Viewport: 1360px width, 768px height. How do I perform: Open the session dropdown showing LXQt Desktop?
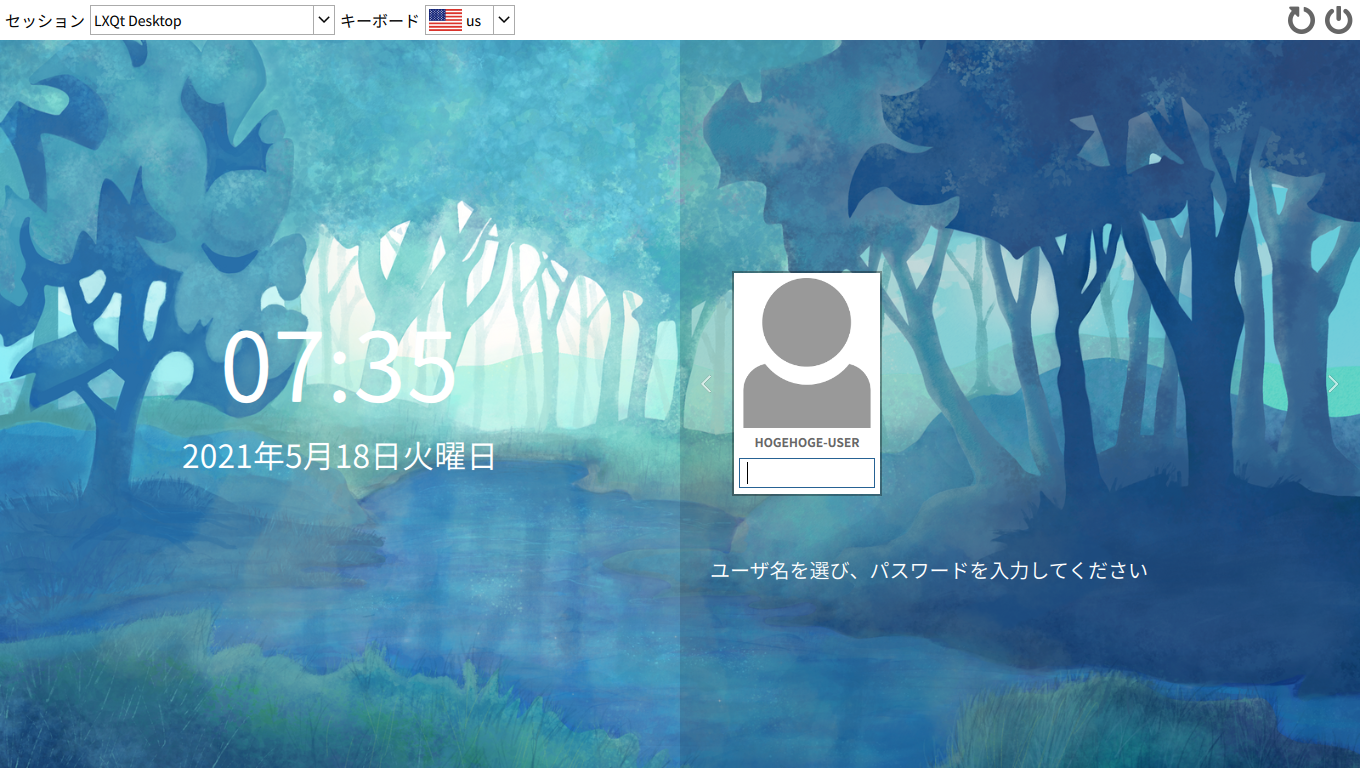(212, 20)
